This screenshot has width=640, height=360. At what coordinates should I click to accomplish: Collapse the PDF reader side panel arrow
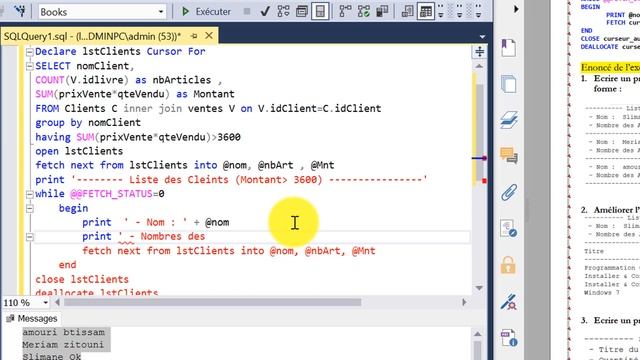click(516, 9)
